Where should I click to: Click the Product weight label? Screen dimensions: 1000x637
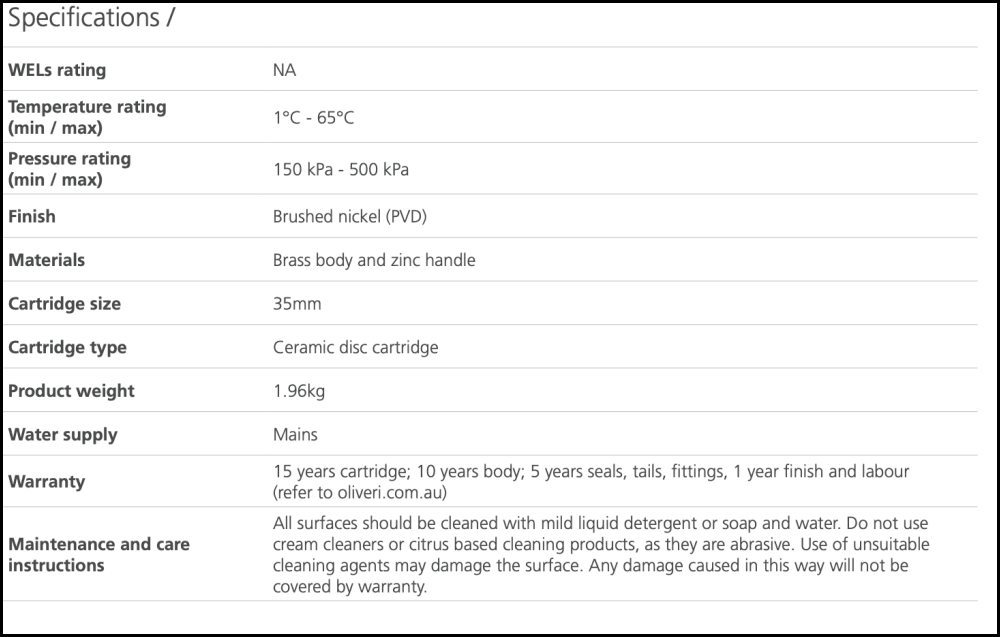click(x=71, y=391)
